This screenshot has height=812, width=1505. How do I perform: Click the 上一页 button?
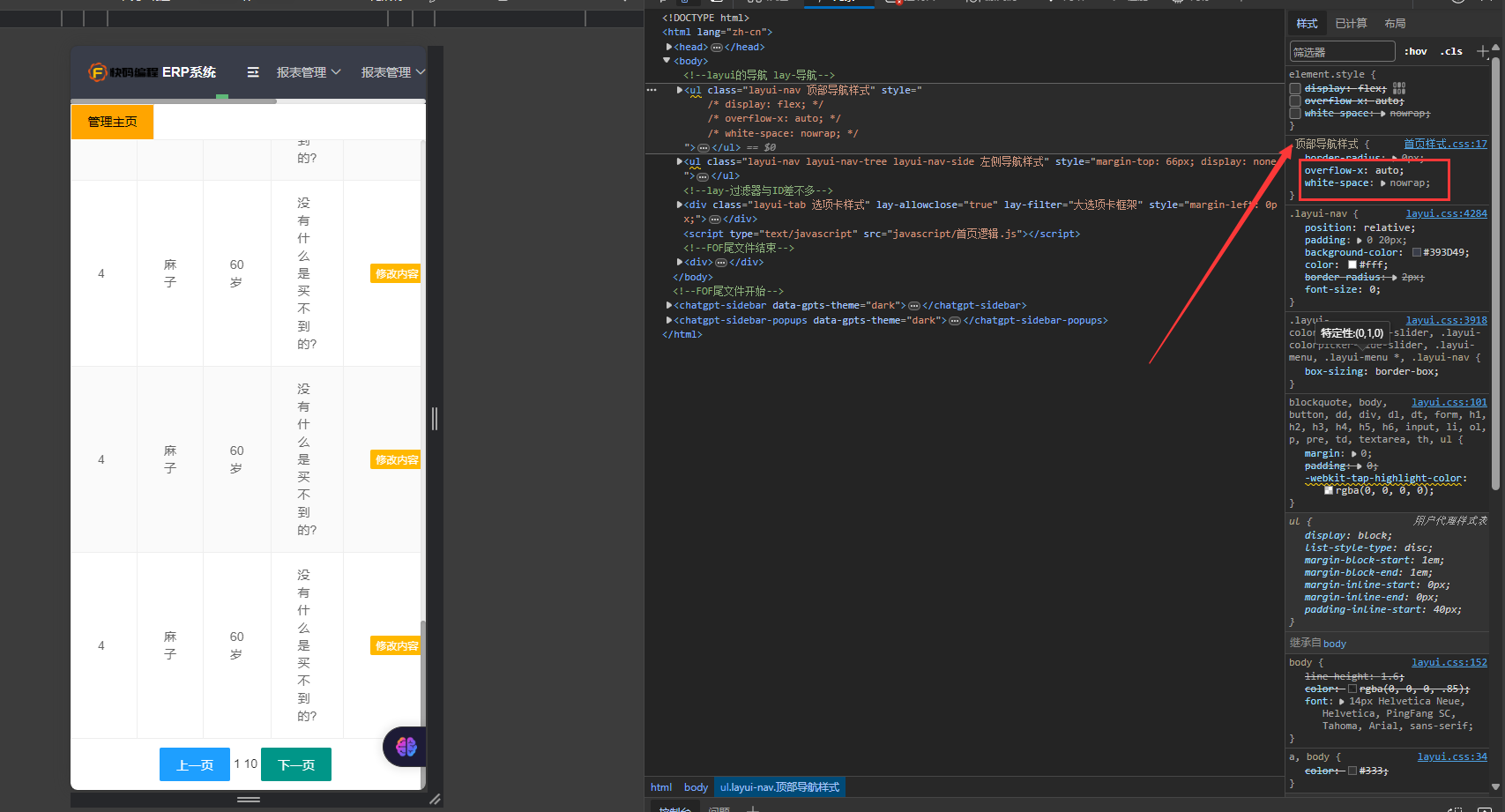click(x=195, y=764)
